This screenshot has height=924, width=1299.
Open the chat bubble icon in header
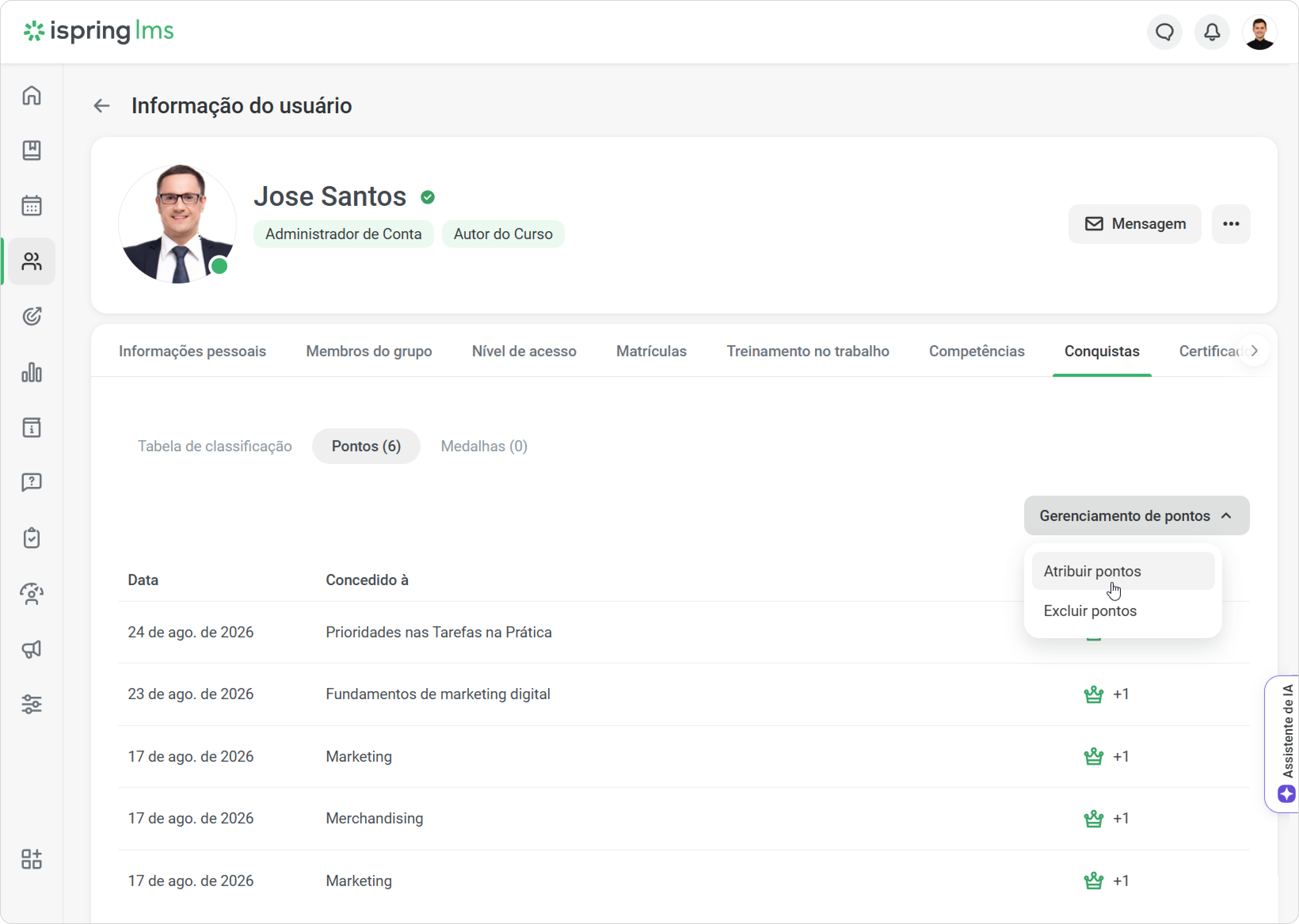[1164, 32]
